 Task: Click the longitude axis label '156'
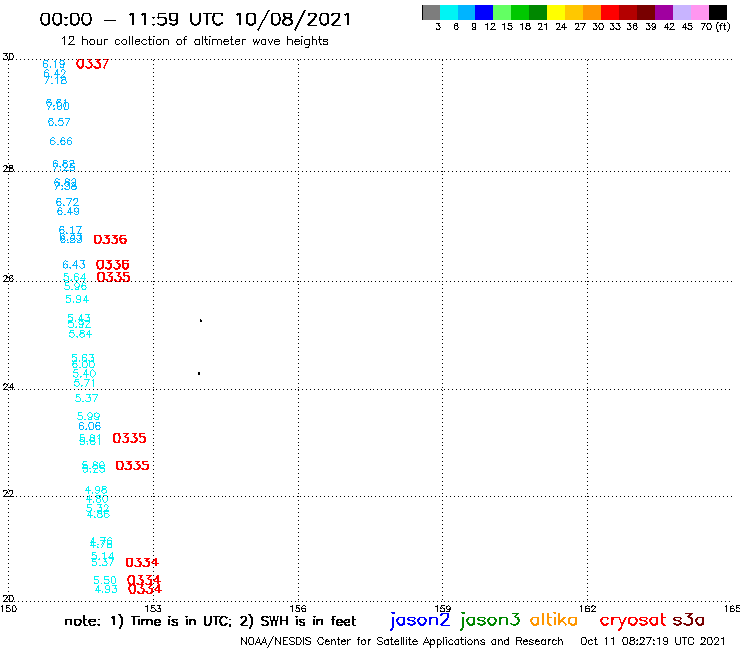[298, 608]
